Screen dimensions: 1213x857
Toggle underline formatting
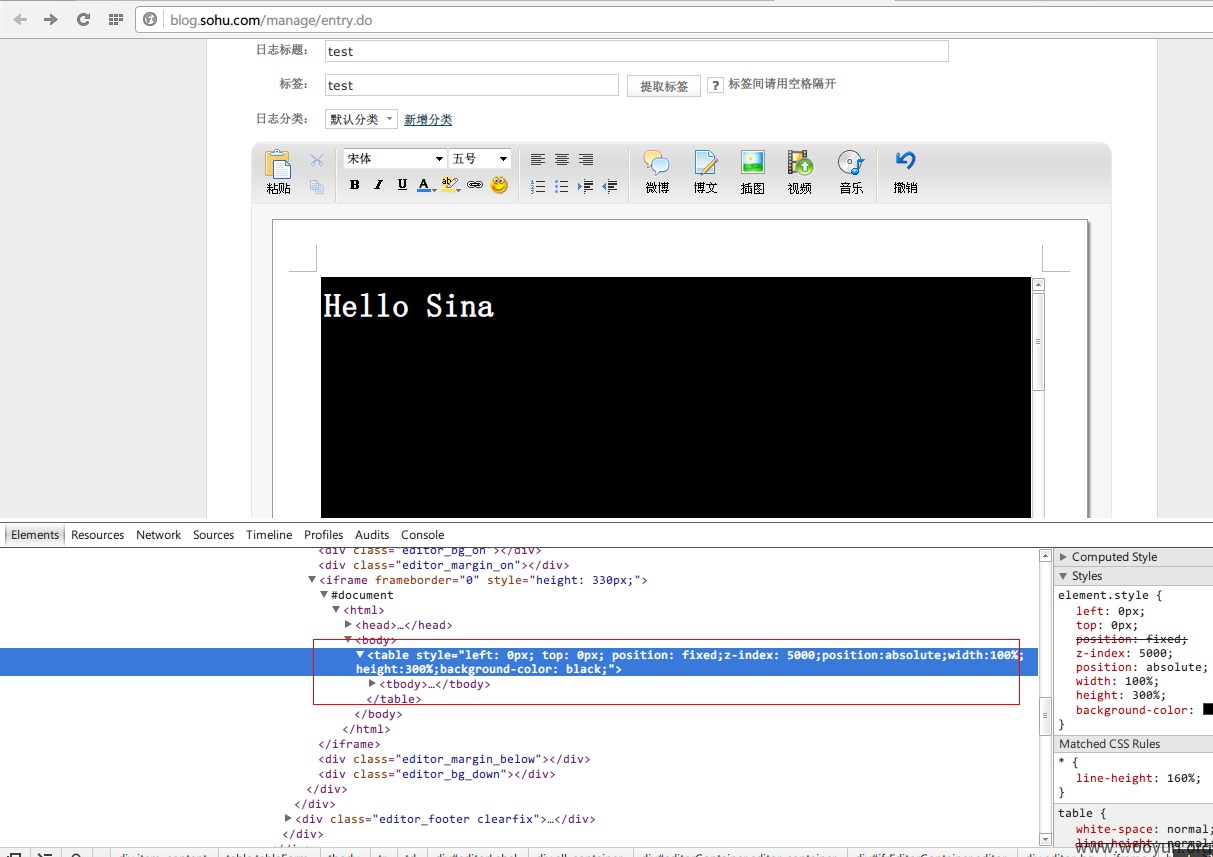pos(402,185)
